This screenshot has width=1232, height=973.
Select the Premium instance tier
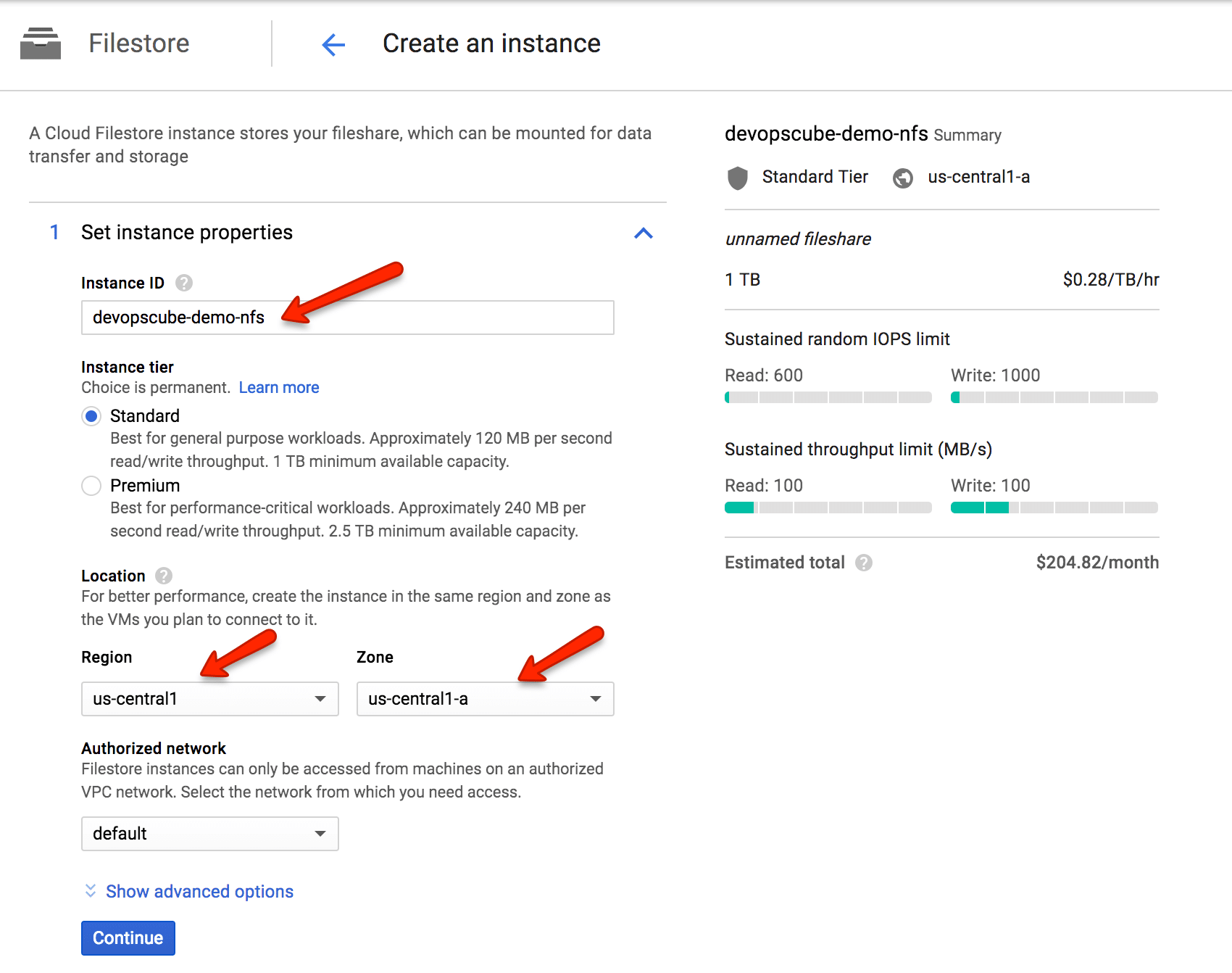(x=91, y=485)
